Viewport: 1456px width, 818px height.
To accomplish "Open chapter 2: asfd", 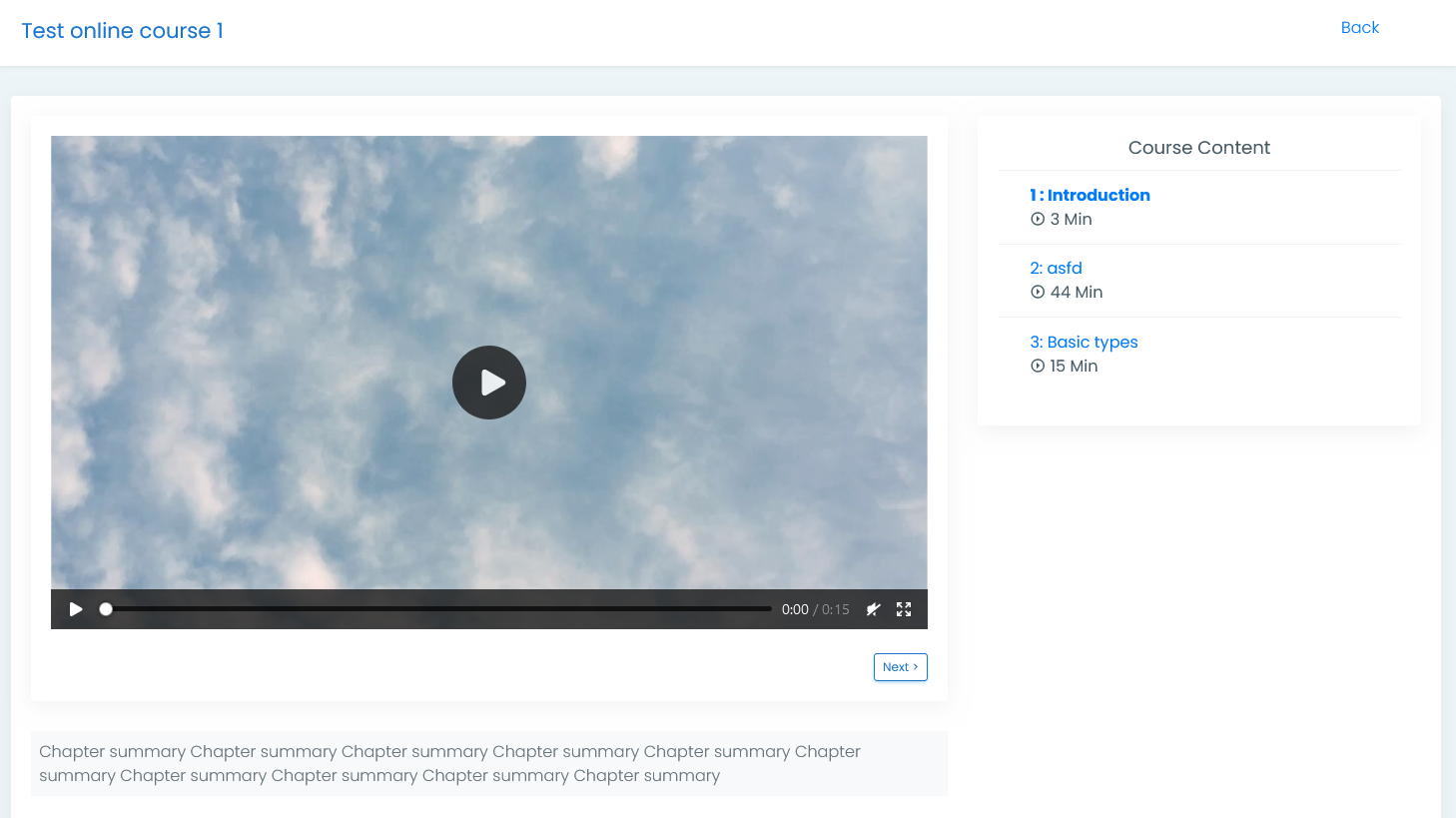I will [x=1056, y=268].
